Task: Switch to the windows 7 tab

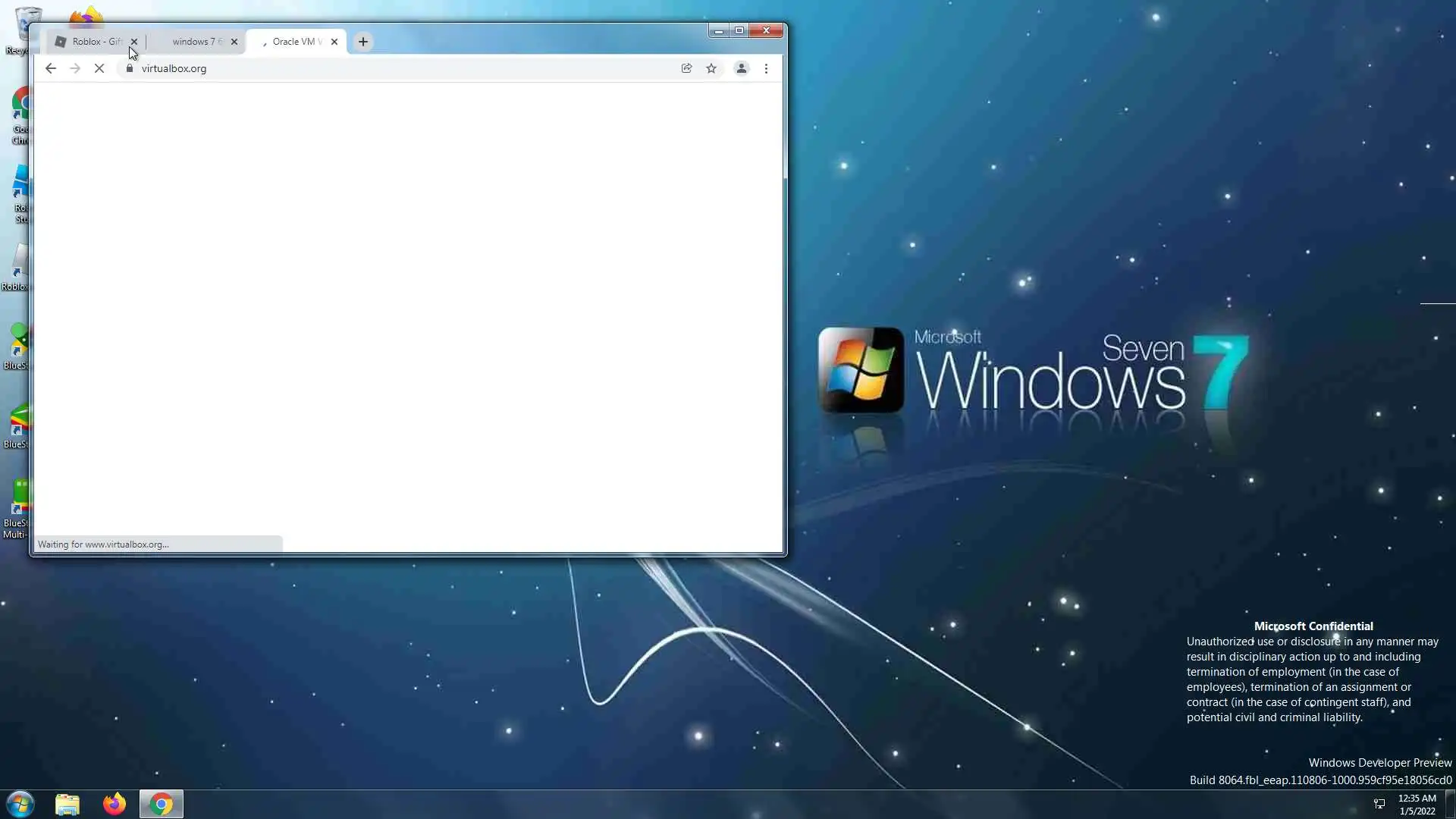Action: tap(195, 42)
